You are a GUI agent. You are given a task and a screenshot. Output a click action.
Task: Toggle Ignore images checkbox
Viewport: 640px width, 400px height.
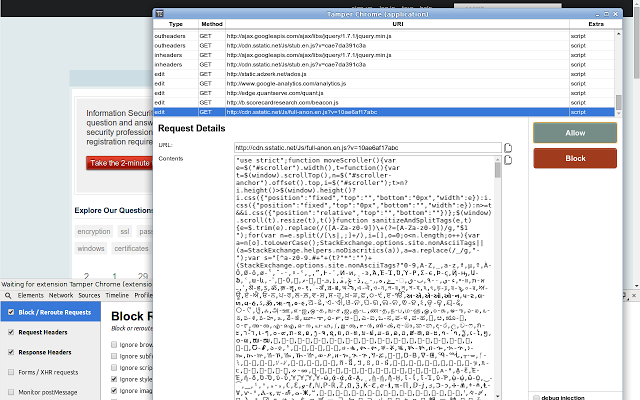[x=114, y=390]
